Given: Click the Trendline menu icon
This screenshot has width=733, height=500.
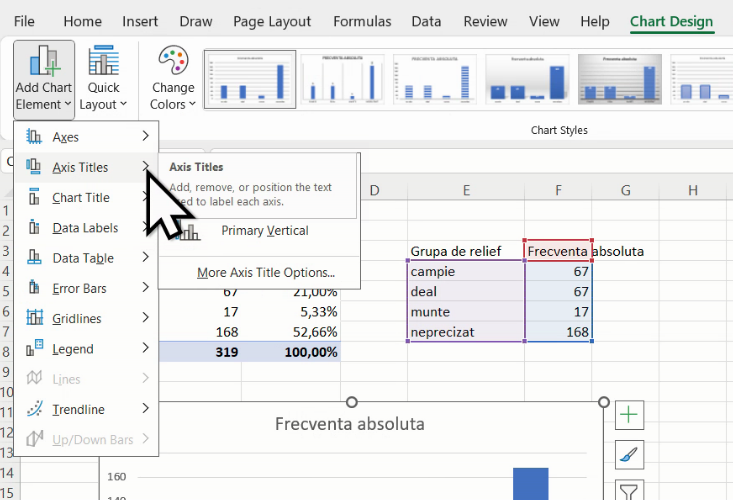Looking at the screenshot, I should (35, 409).
